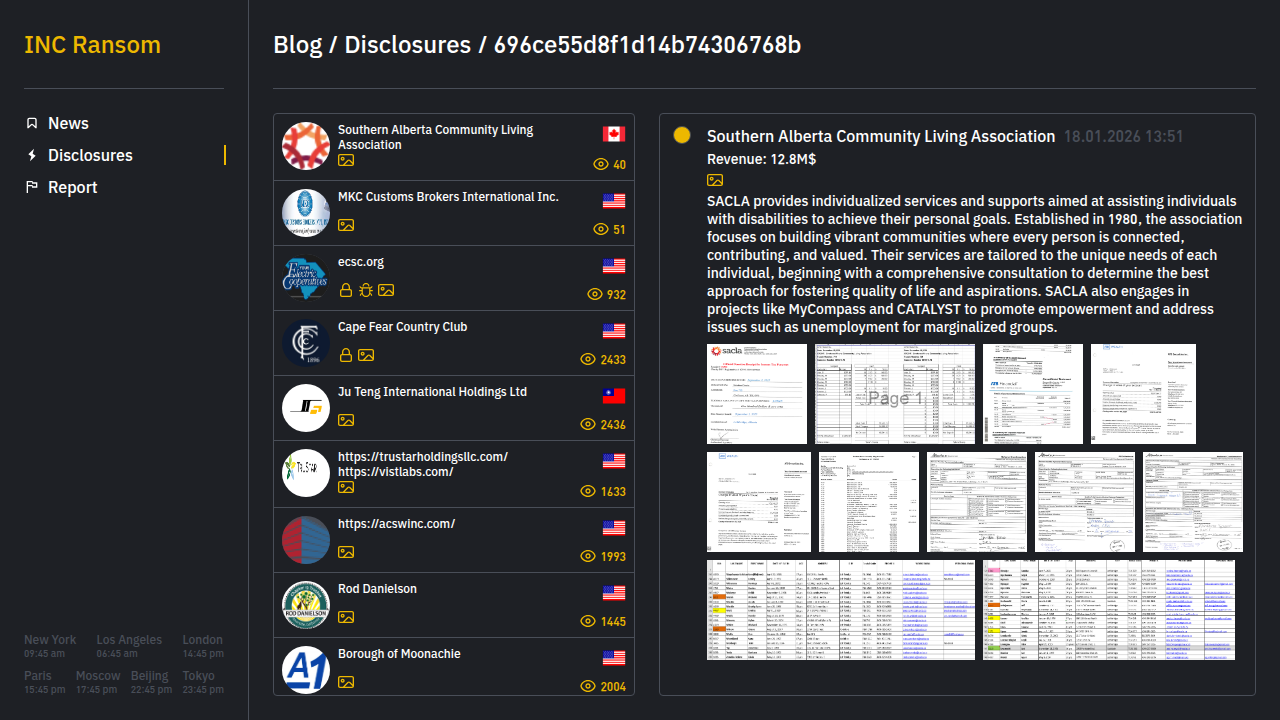
Task: Open the Report page from sidebar
Action: [x=72, y=187]
